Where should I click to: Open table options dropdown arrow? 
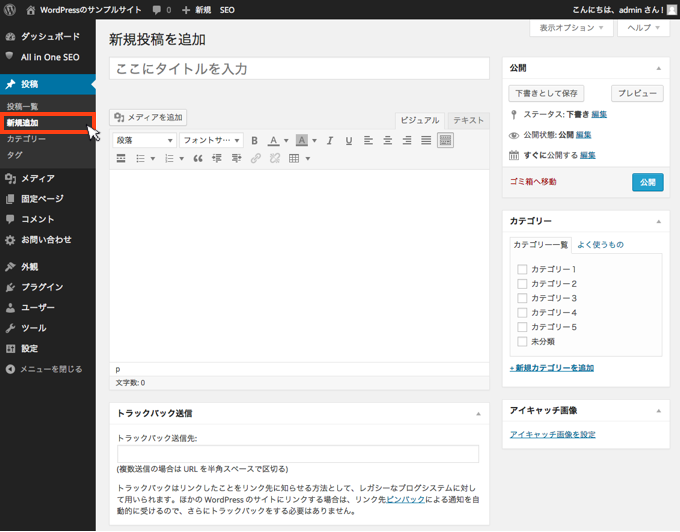307,159
